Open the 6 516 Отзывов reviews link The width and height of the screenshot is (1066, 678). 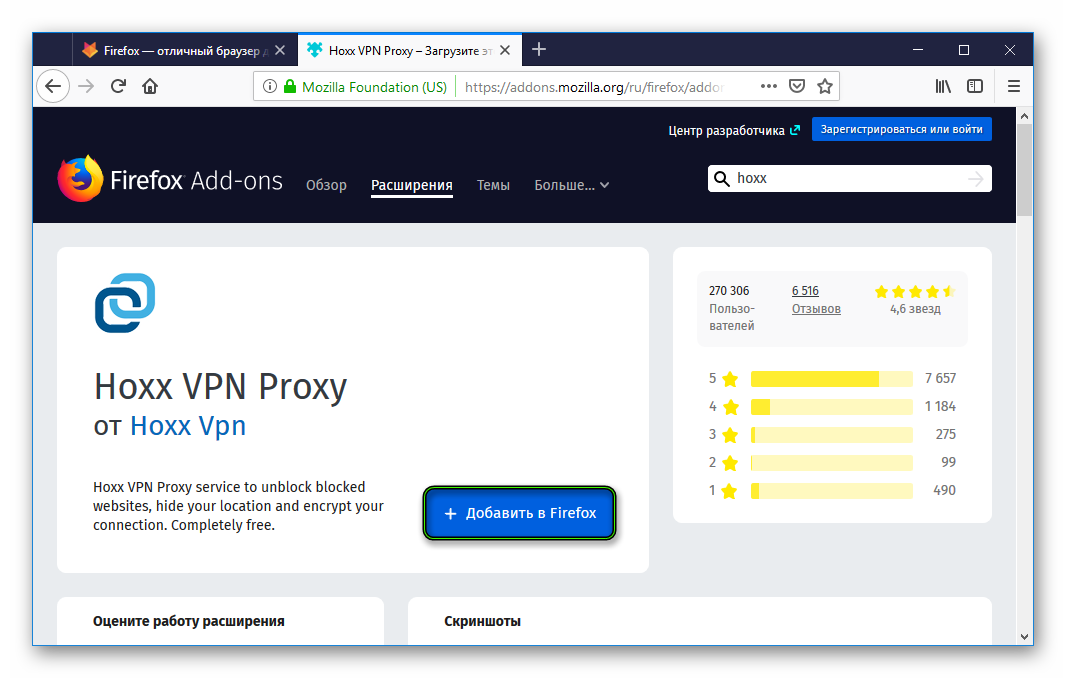click(815, 300)
